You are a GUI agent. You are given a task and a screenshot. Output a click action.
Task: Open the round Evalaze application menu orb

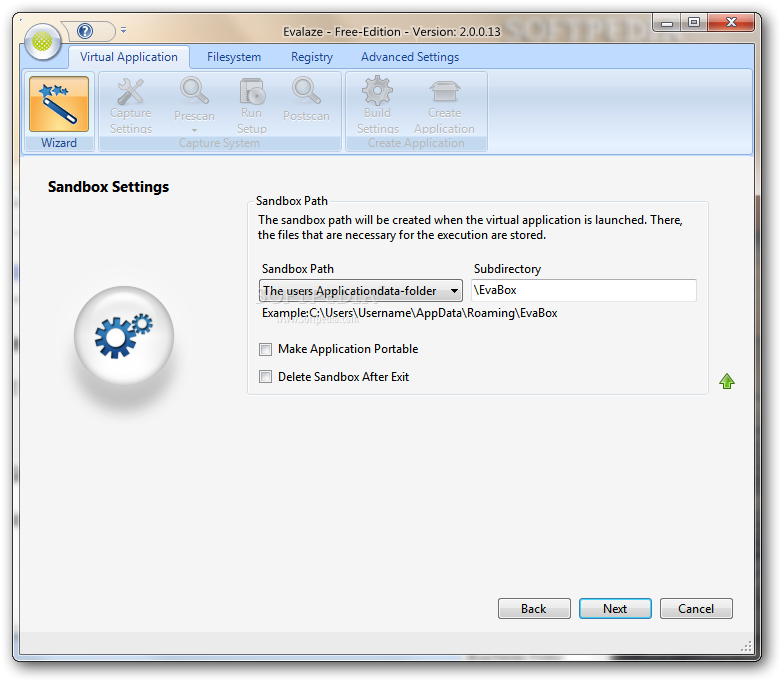tap(42, 42)
